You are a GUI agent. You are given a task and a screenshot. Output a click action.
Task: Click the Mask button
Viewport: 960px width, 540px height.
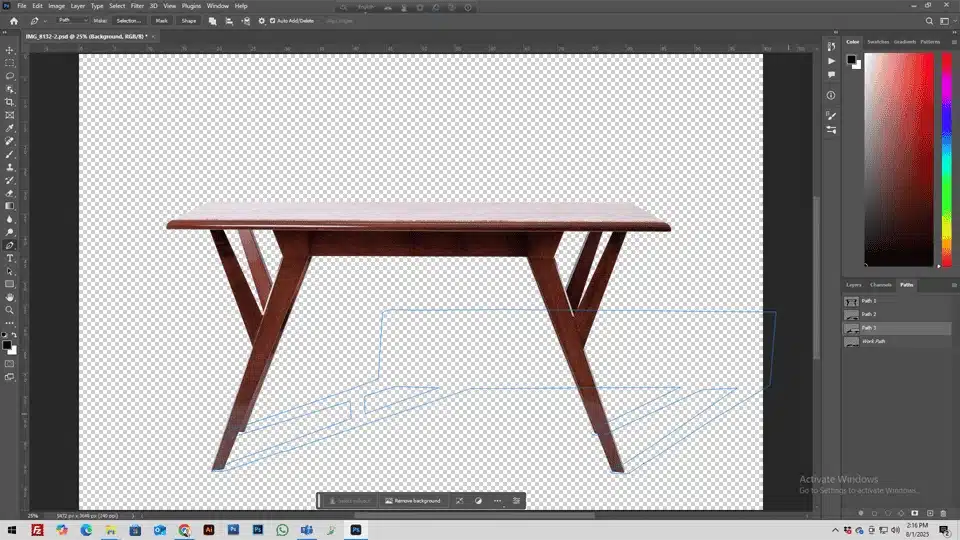(162, 21)
